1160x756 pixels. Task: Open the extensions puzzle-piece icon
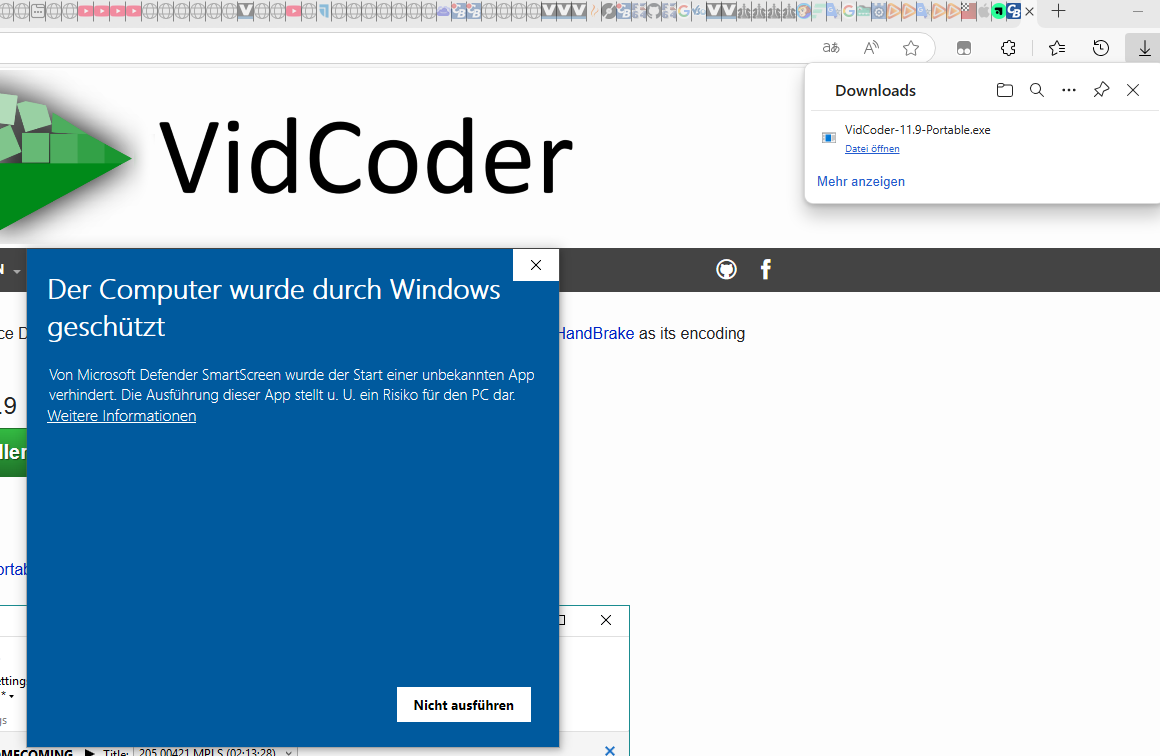pyautogui.click(x=1008, y=48)
